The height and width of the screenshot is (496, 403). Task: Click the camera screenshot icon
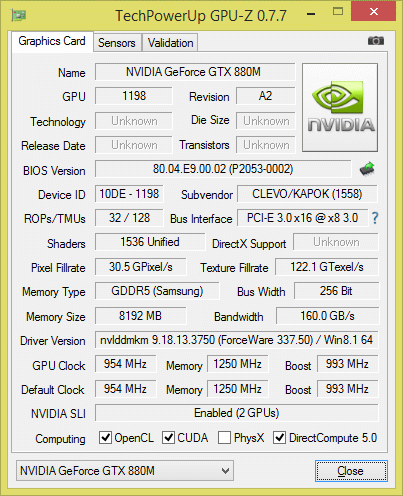coord(376,41)
